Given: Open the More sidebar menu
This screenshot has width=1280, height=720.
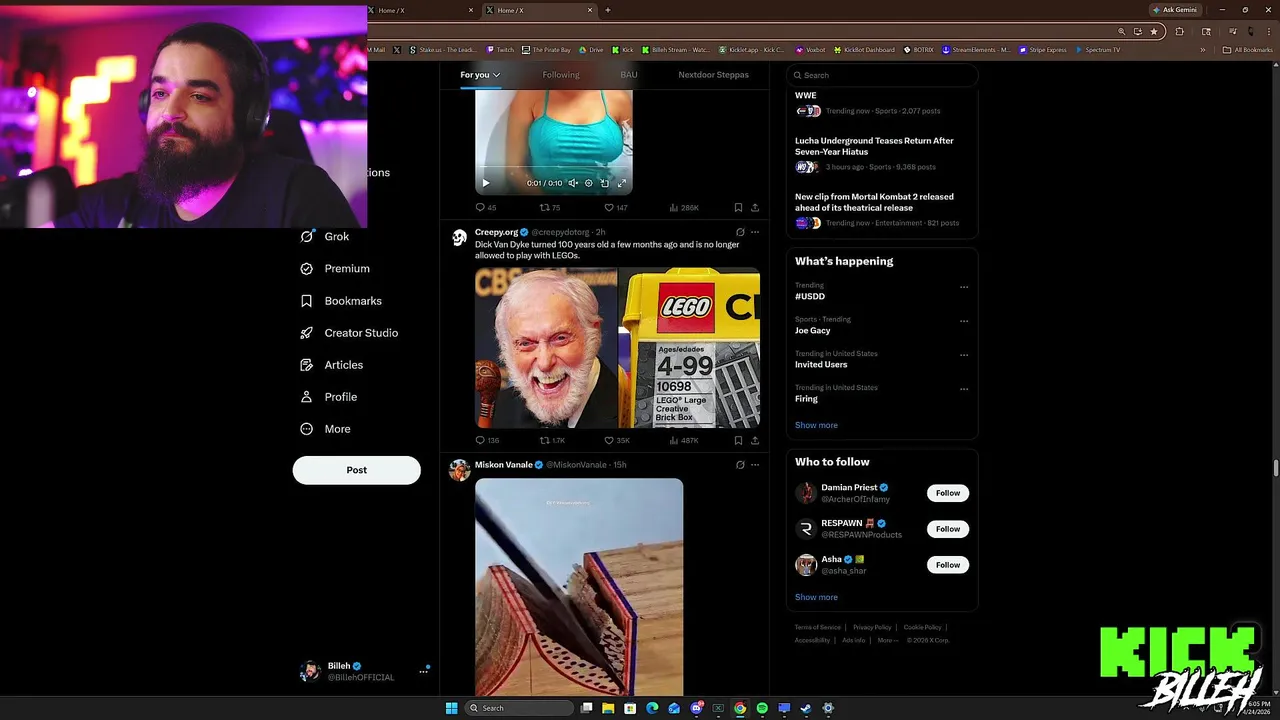Looking at the screenshot, I should pos(325,429).
